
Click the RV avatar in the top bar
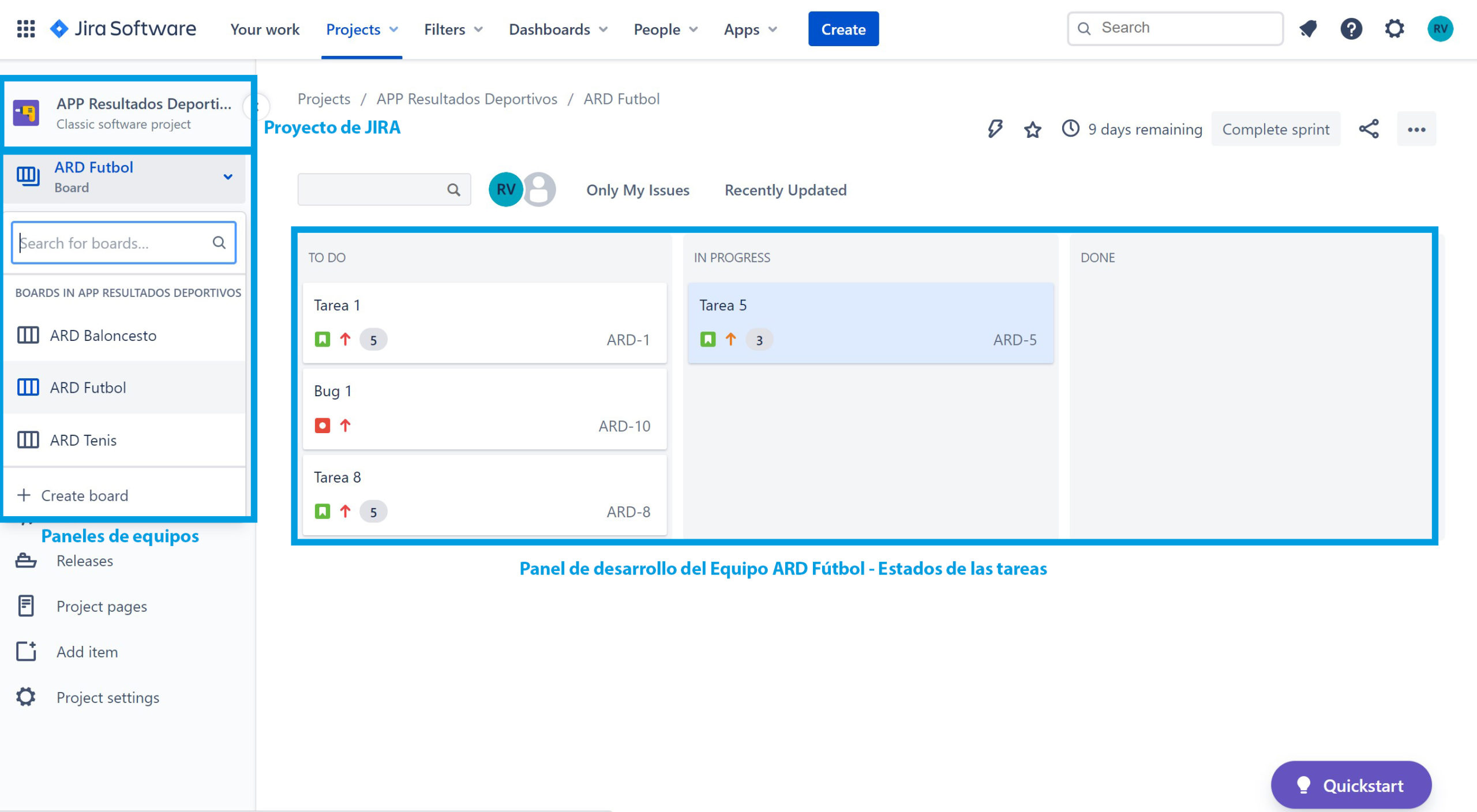point(1440,29)
